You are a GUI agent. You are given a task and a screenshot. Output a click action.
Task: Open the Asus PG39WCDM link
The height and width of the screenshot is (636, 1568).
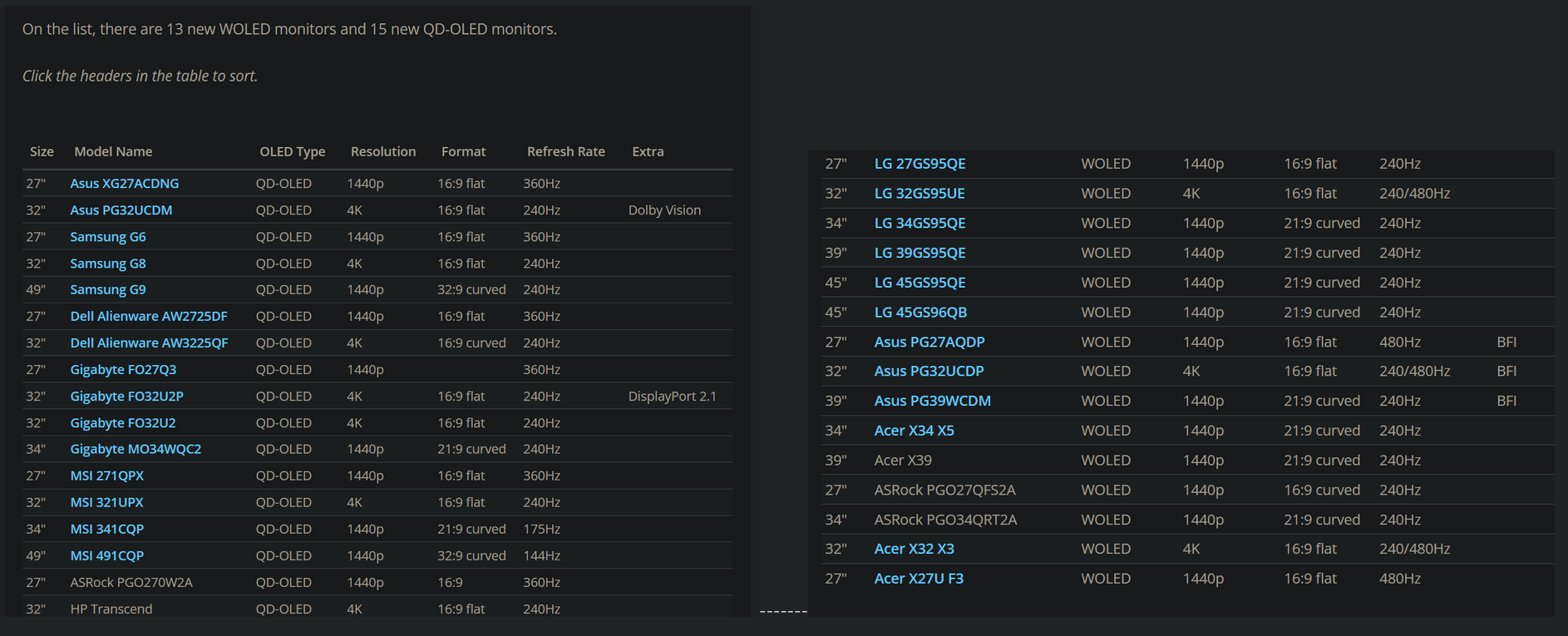[932, 401]
